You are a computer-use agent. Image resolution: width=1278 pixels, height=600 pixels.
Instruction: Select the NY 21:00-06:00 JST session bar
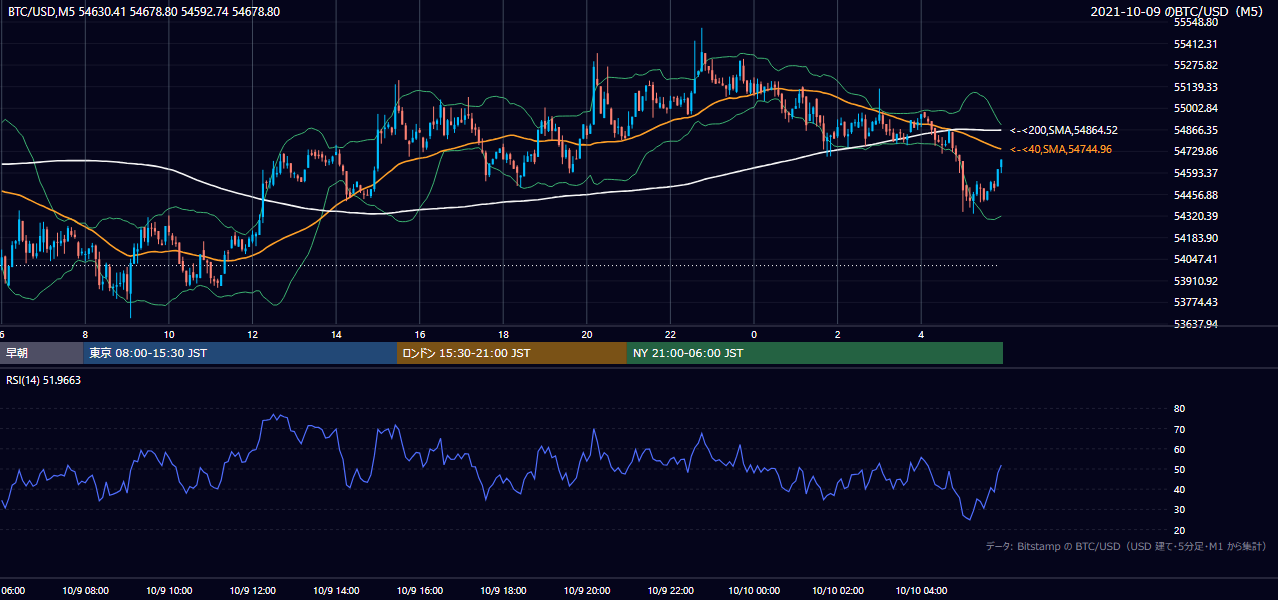coord(815,353)
